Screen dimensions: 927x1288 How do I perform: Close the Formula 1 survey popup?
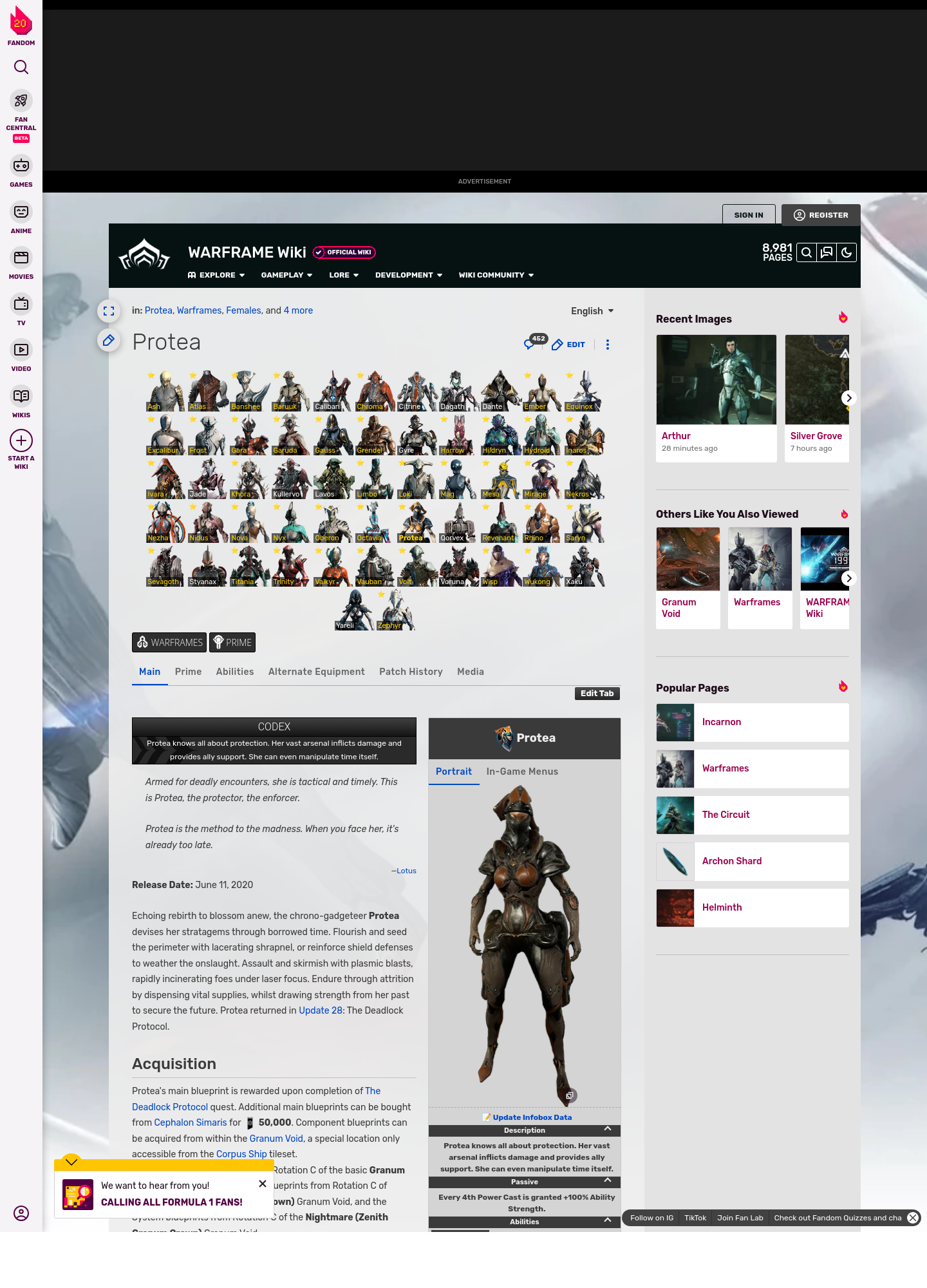[263, 1184]
